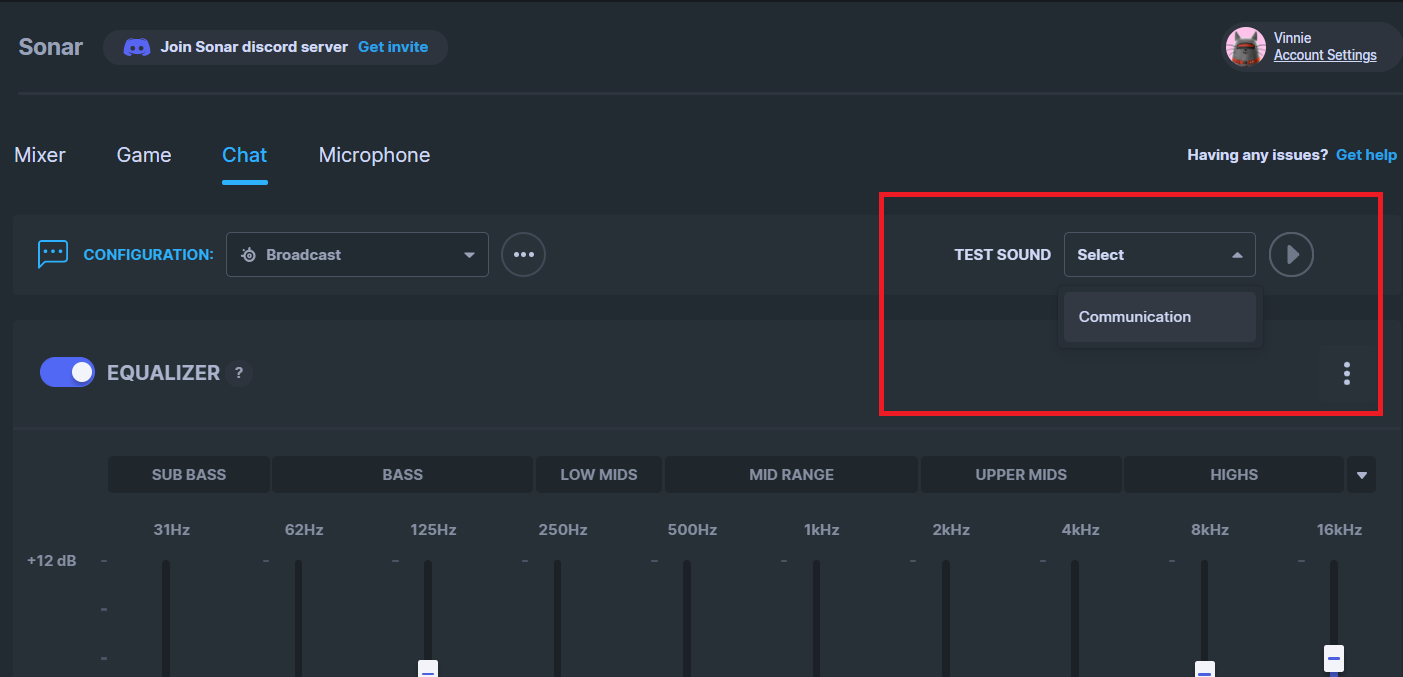Switch to the Game tab
The height and width of the screenshot is (677, 1403).
click(x=144, y=155)
